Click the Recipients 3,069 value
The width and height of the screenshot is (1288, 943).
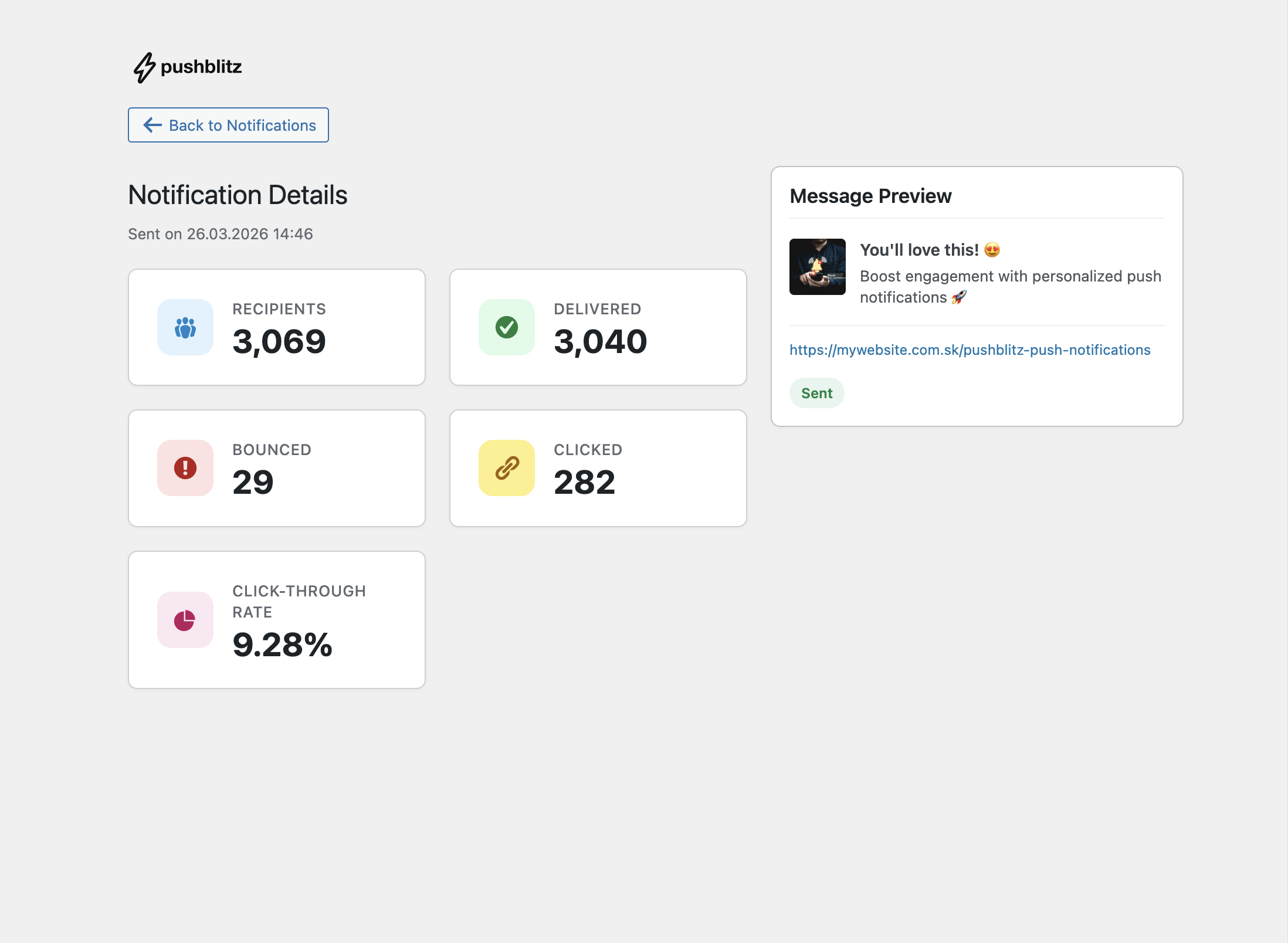279,342
